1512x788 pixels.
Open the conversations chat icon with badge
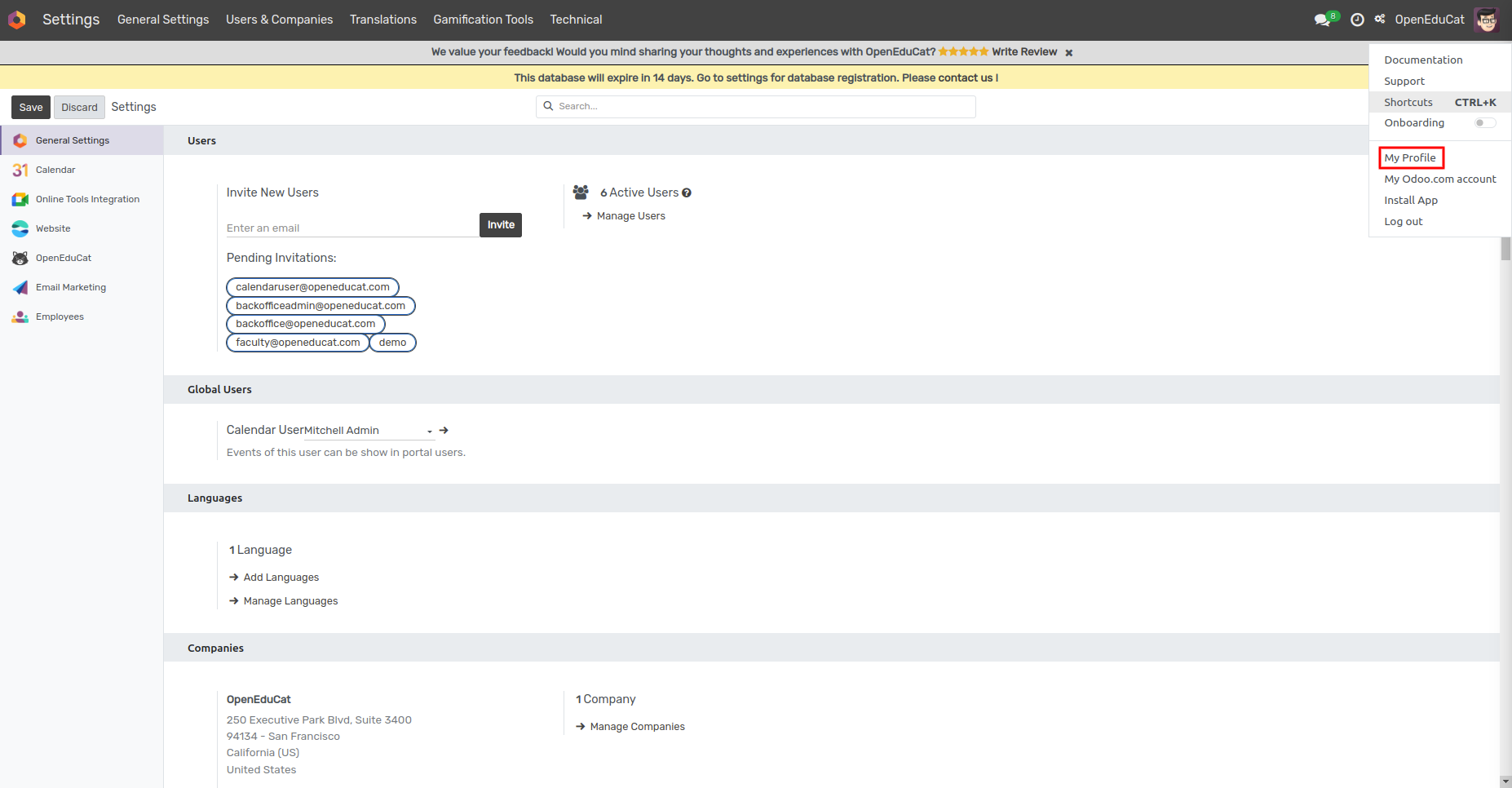point(1324,20)
